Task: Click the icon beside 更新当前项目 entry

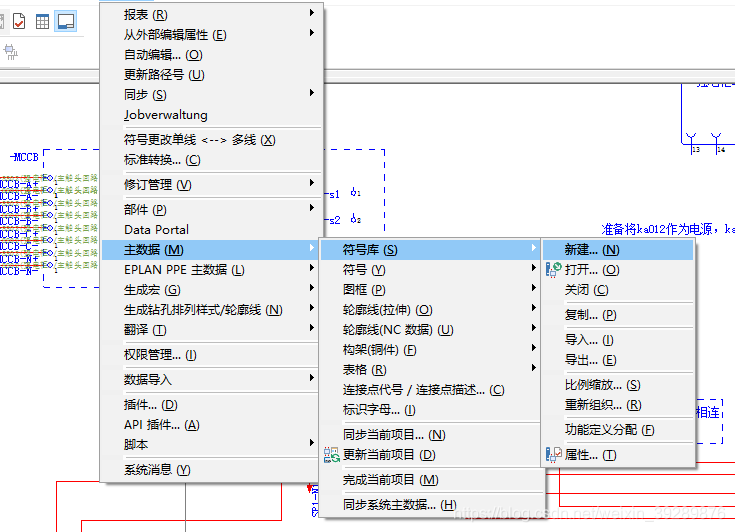Action: click(x=331, y=455)
